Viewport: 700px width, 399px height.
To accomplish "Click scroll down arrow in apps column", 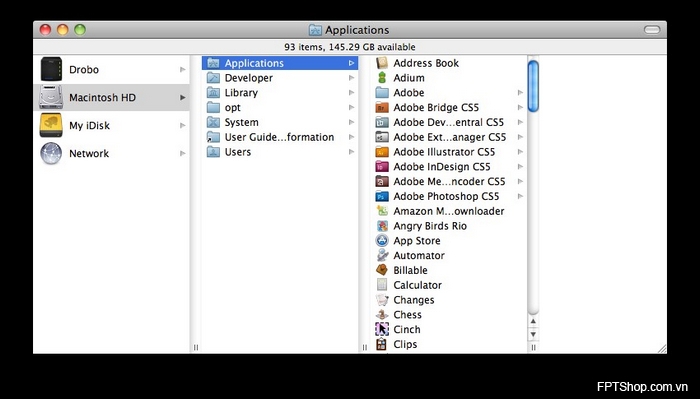I will click(533, 334).
